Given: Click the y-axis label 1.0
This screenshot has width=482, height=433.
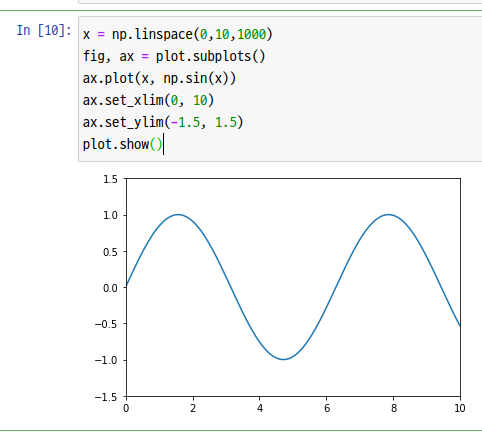Looking at the screenshot, I should [x=110, y=215].
